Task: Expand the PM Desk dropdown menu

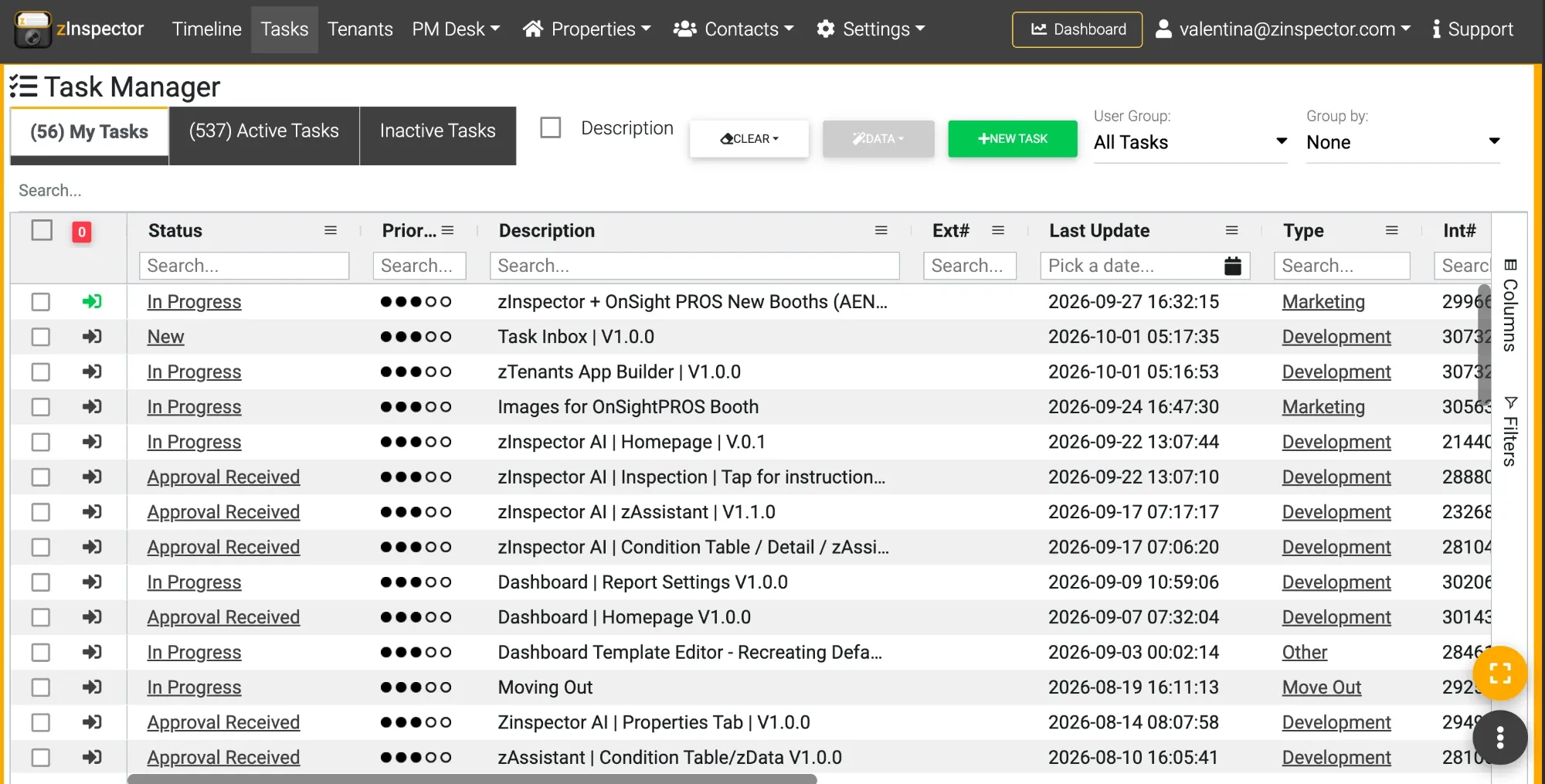Action: (x=456, y=29)
